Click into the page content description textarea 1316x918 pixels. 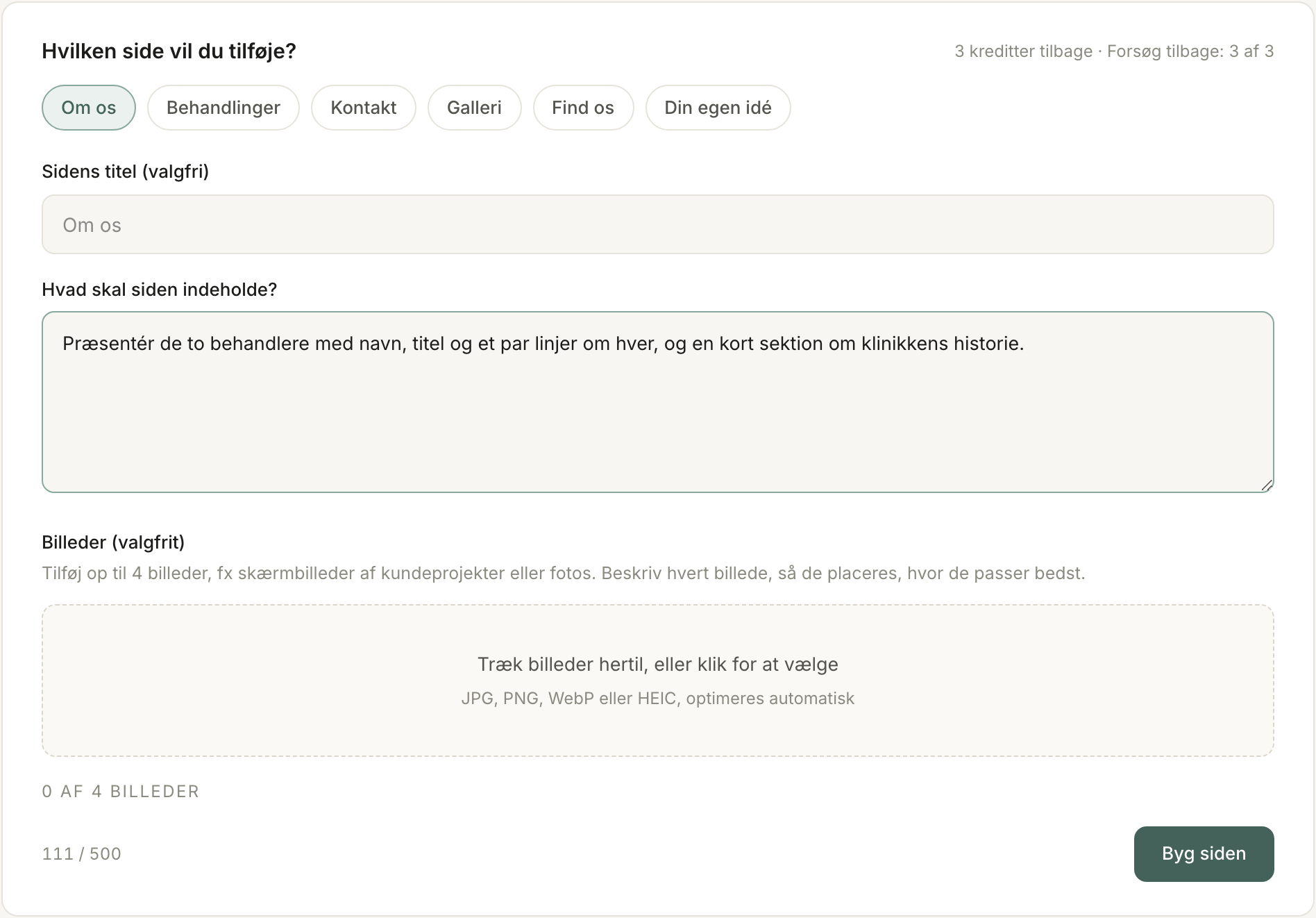[x=658, y=402]
